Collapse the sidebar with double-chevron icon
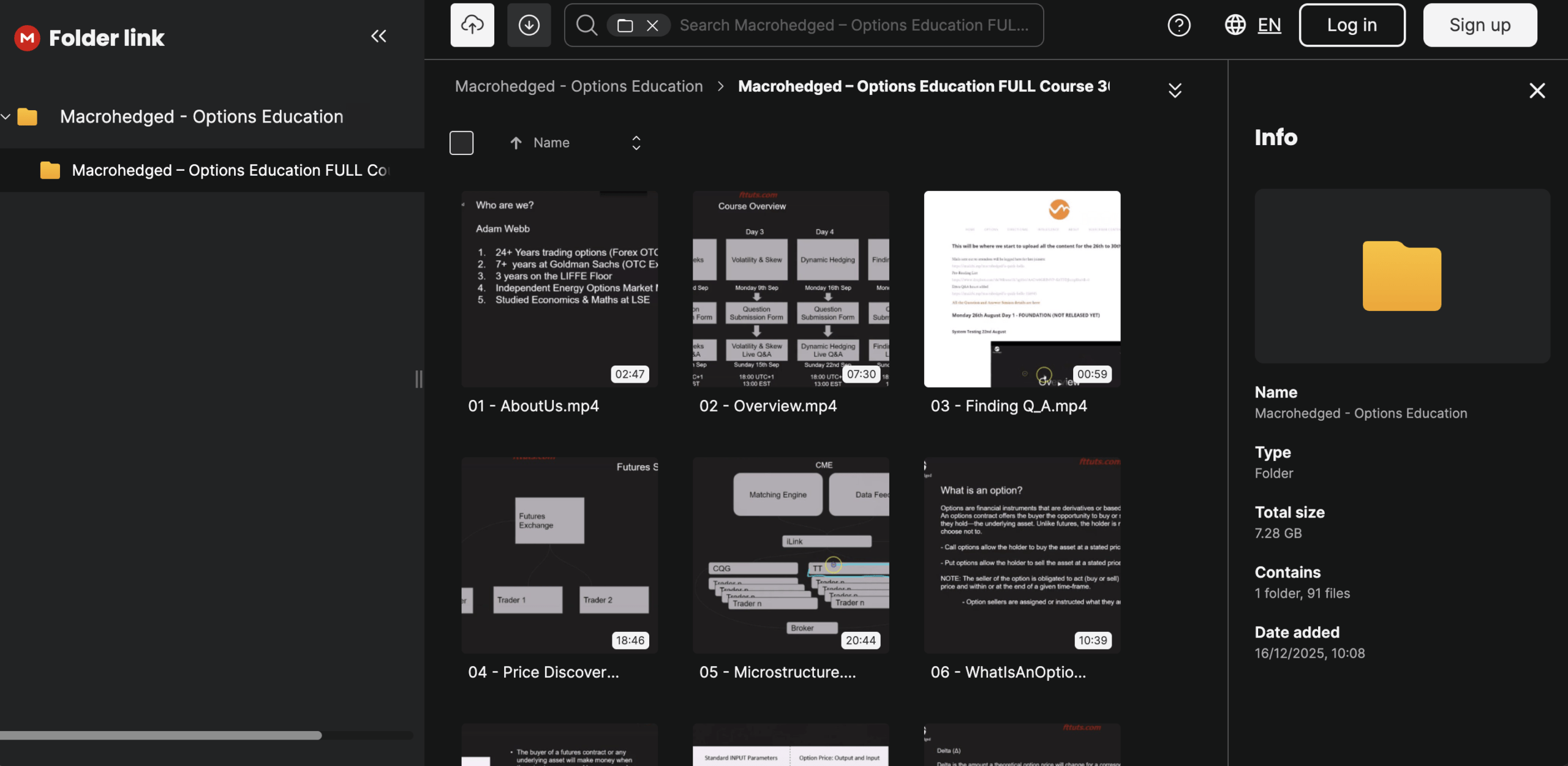This screenshot has width=1568, height=766. 379,36
